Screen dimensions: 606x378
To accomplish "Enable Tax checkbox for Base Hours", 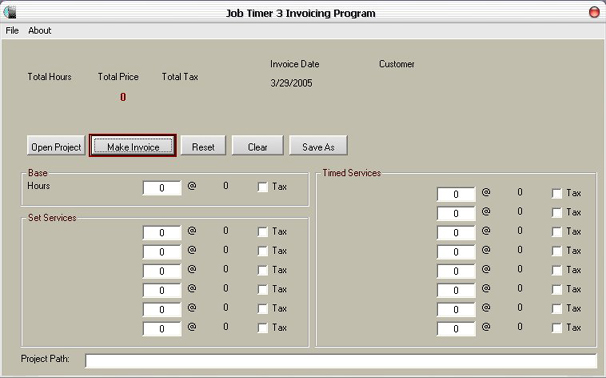I will [x=263, y=187].
